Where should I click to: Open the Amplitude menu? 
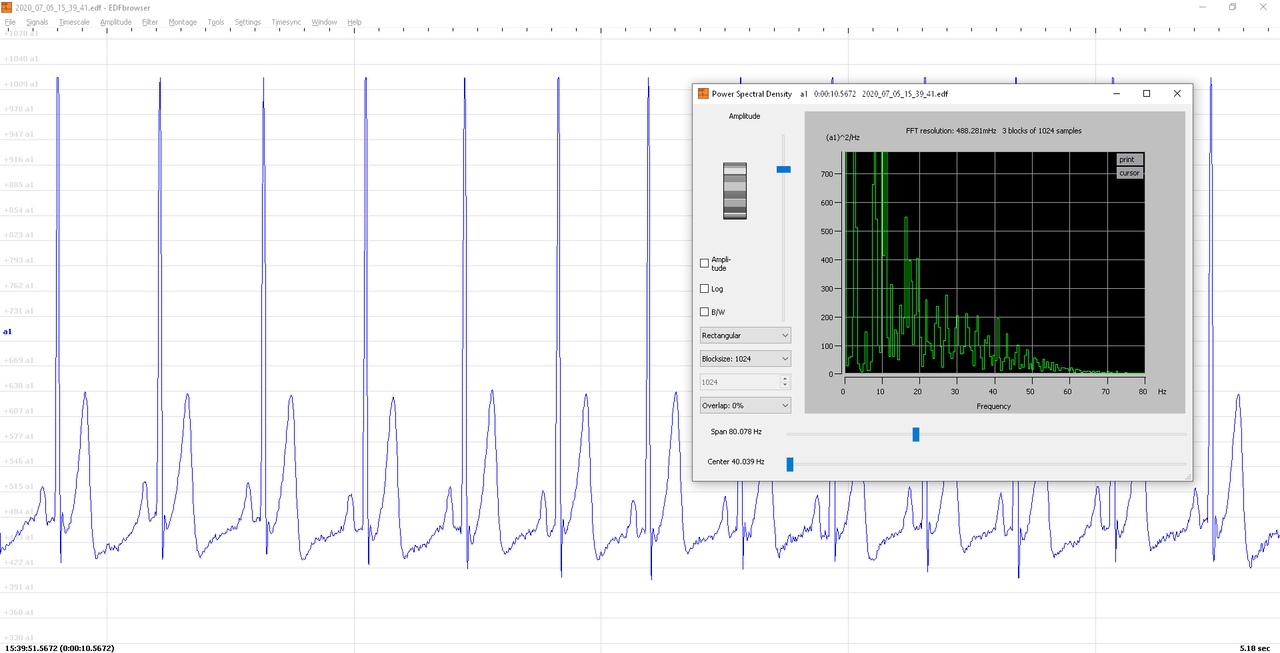coord(116,22)
